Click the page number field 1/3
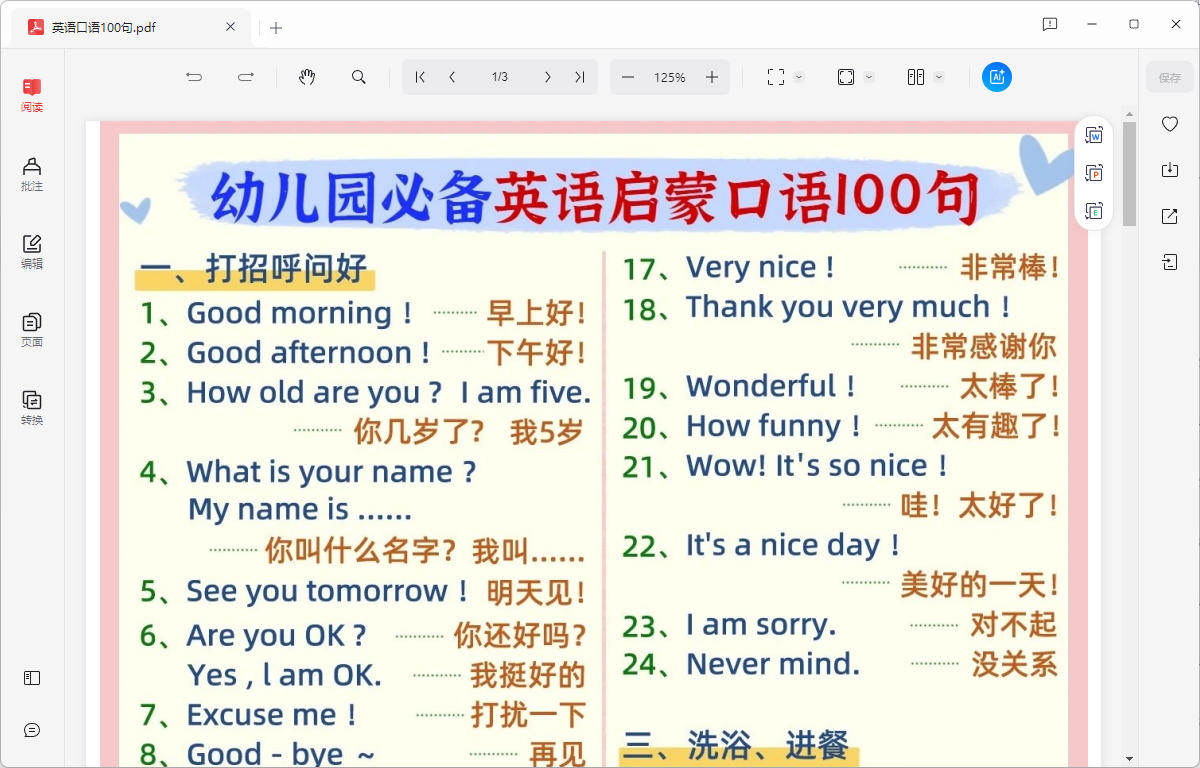Viewport: 1200px width, 768px height. click(500, 77)
